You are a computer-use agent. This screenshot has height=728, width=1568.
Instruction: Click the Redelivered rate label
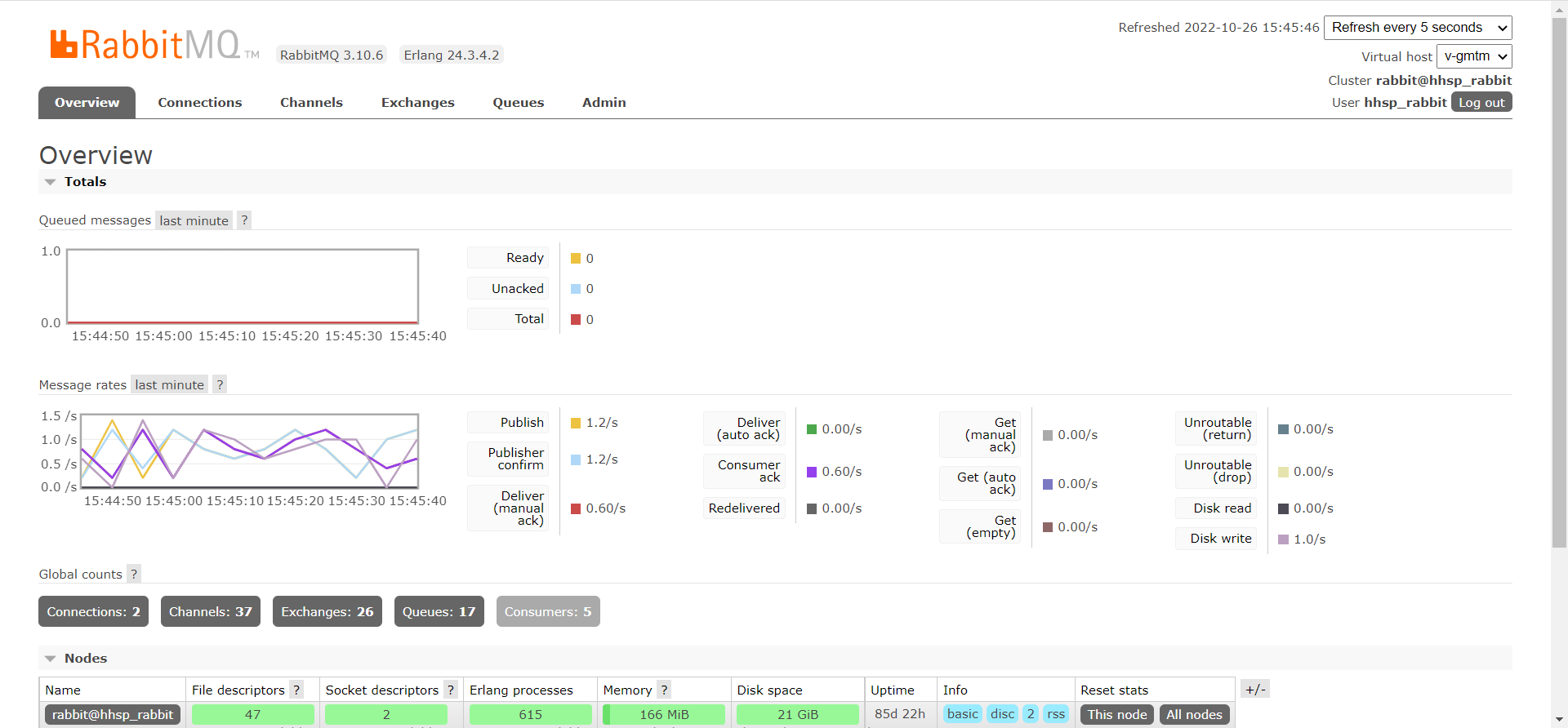point(744,508)
